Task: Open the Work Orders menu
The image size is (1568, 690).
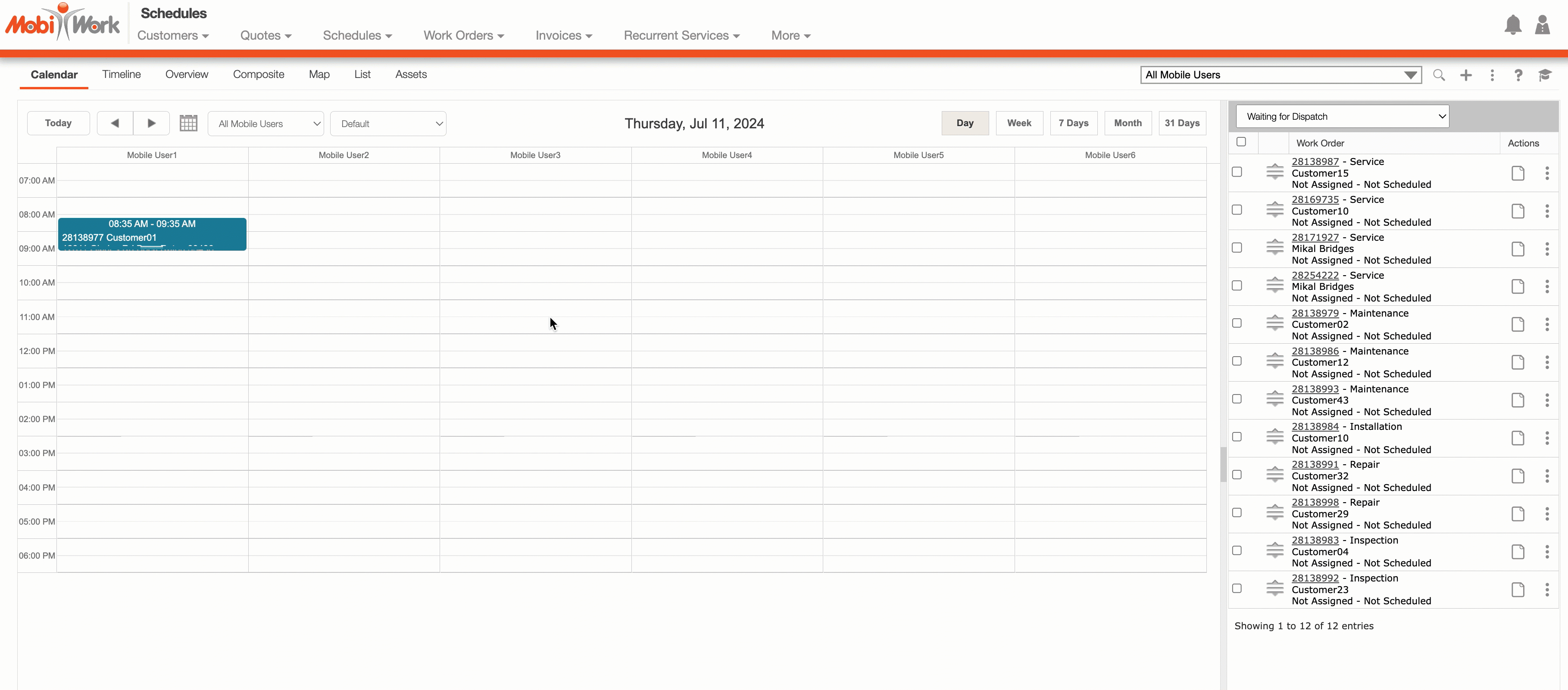Action: click(x=463, y=35)
